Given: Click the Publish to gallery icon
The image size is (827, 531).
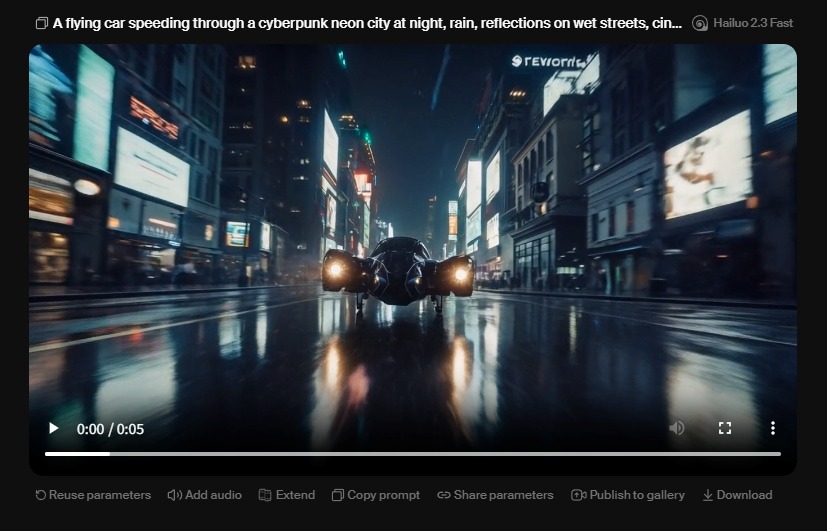Looking at the screenshot, I should [x=578, y=495].
